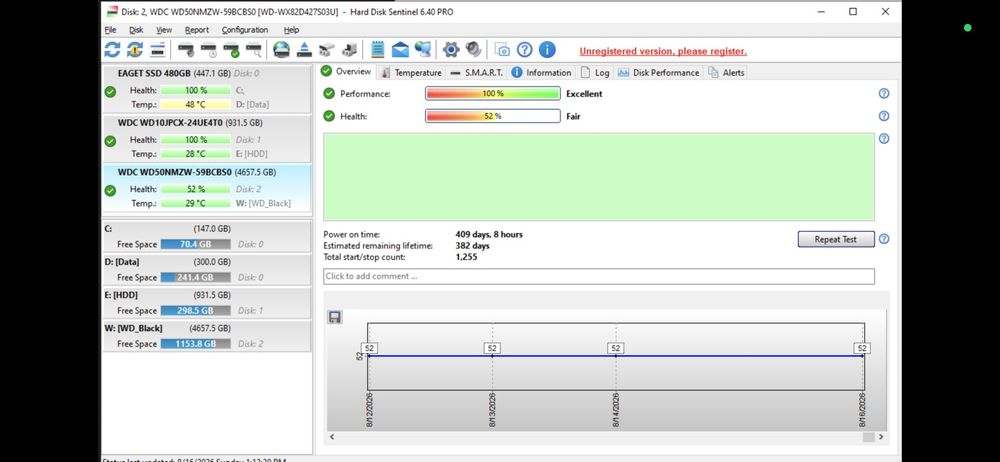Select the D: [Data] partition entry

click(x=207, y=270)
